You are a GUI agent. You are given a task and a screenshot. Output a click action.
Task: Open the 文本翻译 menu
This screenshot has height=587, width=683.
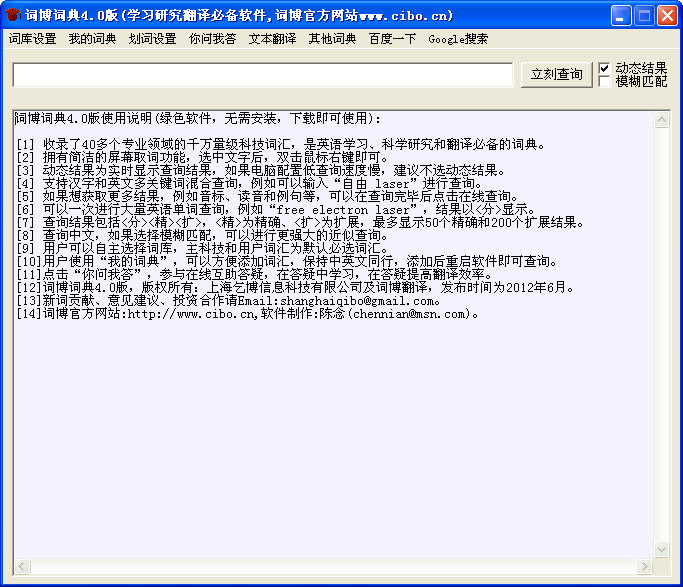272,39
